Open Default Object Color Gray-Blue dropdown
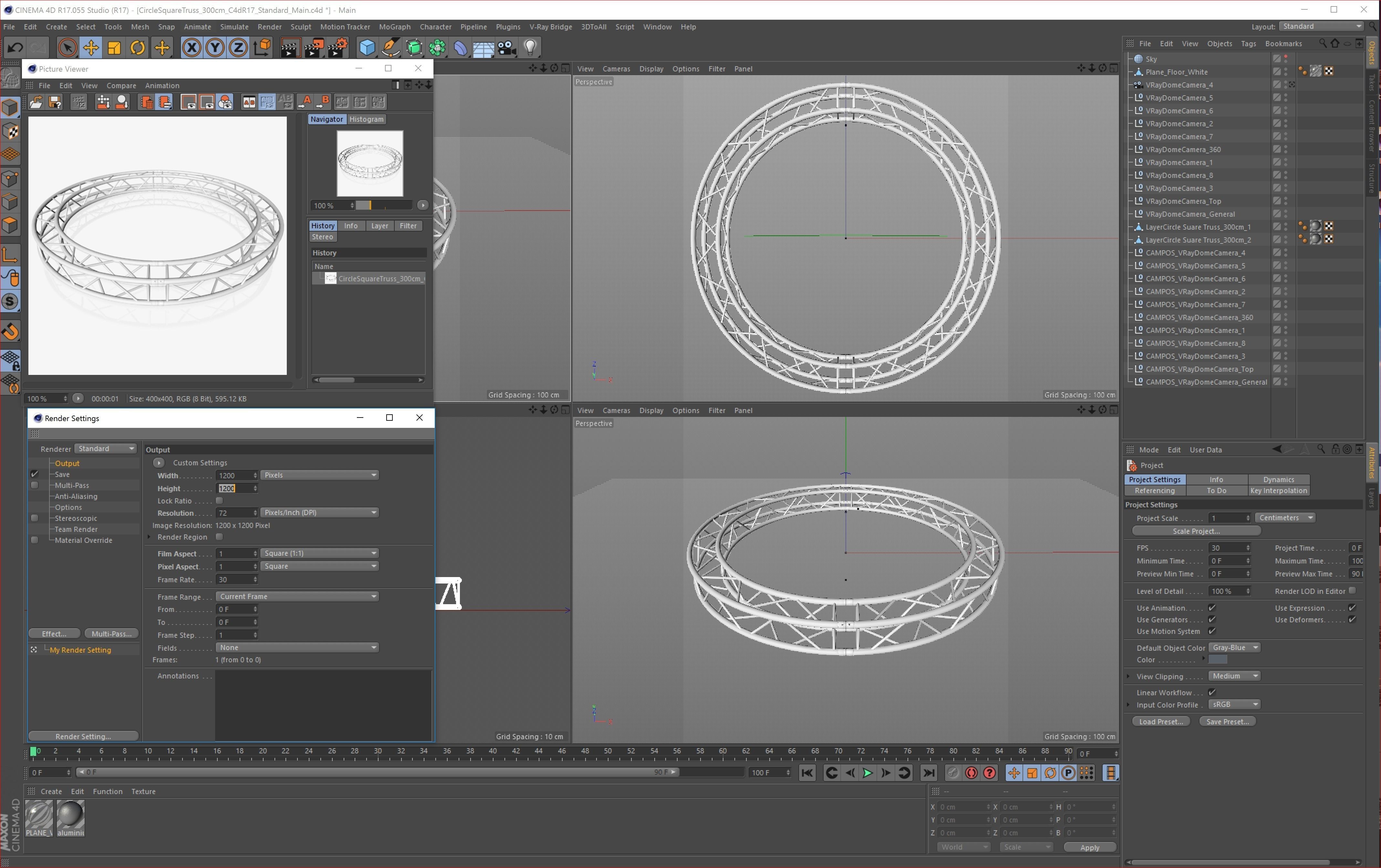This screenshot has width=1381, height=868. click(x=1234, y=647)
